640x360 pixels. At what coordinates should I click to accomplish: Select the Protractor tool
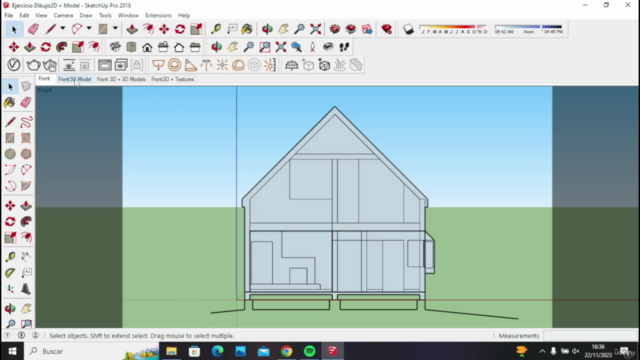click(x=10, y=272)
